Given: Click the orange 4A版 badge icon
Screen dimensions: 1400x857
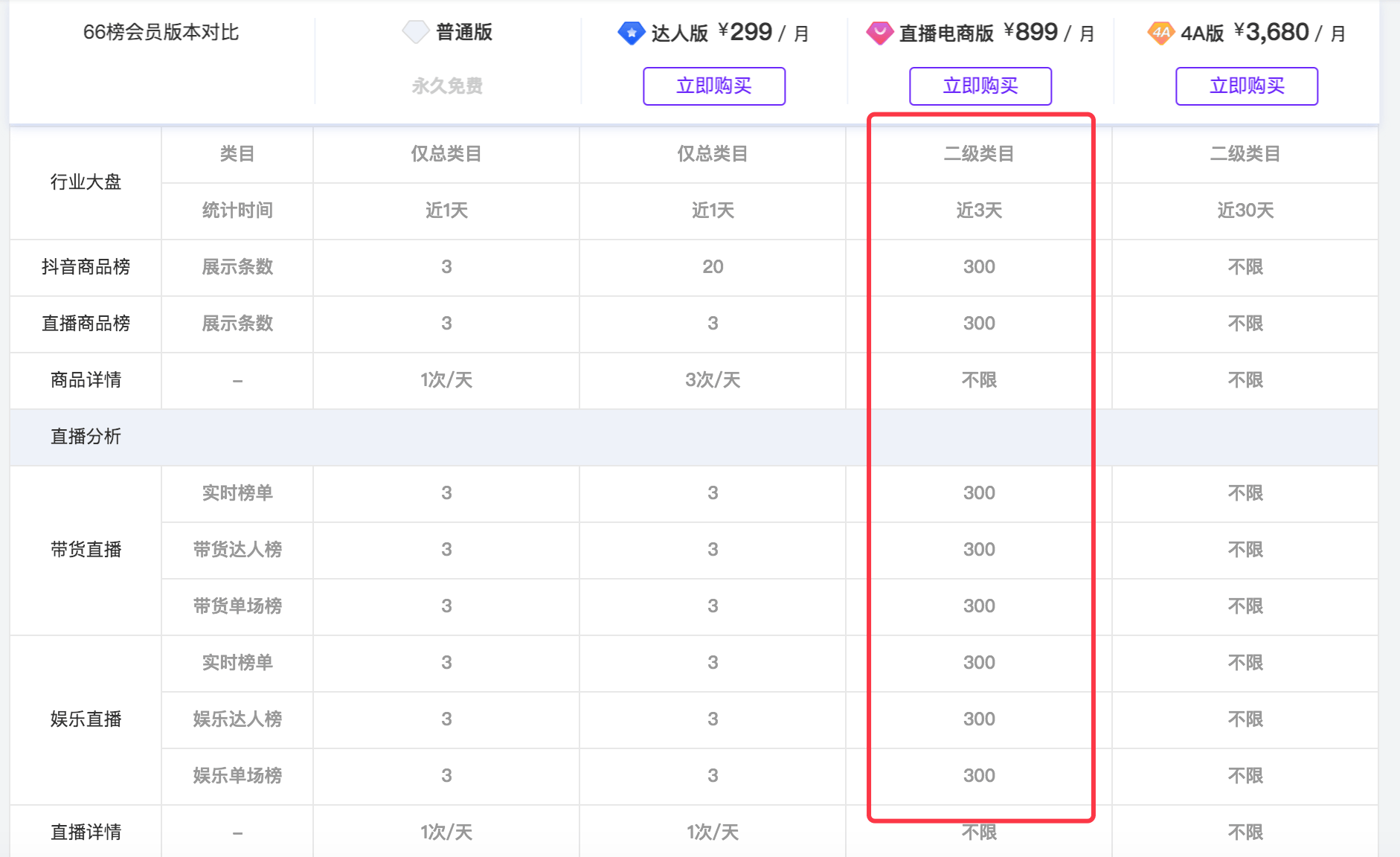Looking at the screenshot, I should [x=1160, y=33].
